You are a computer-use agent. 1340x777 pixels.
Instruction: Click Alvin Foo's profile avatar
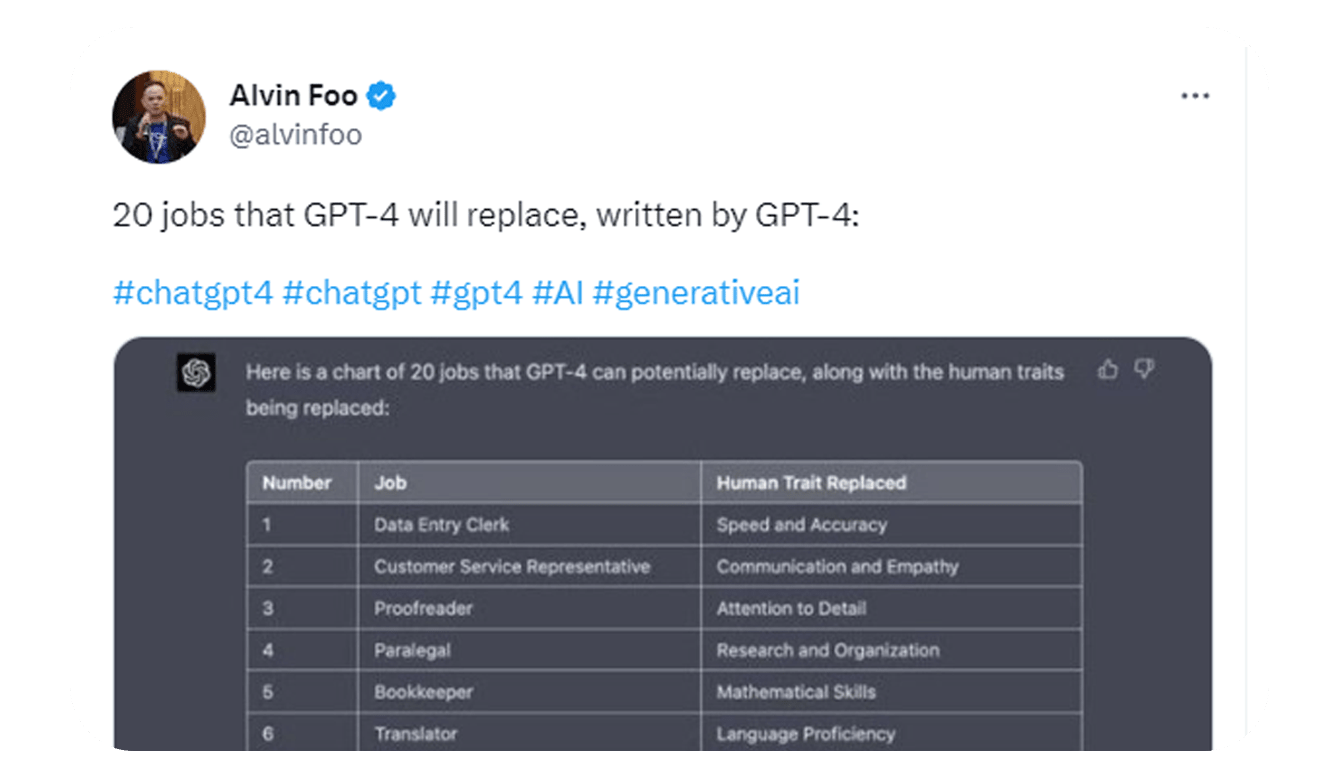159,117
